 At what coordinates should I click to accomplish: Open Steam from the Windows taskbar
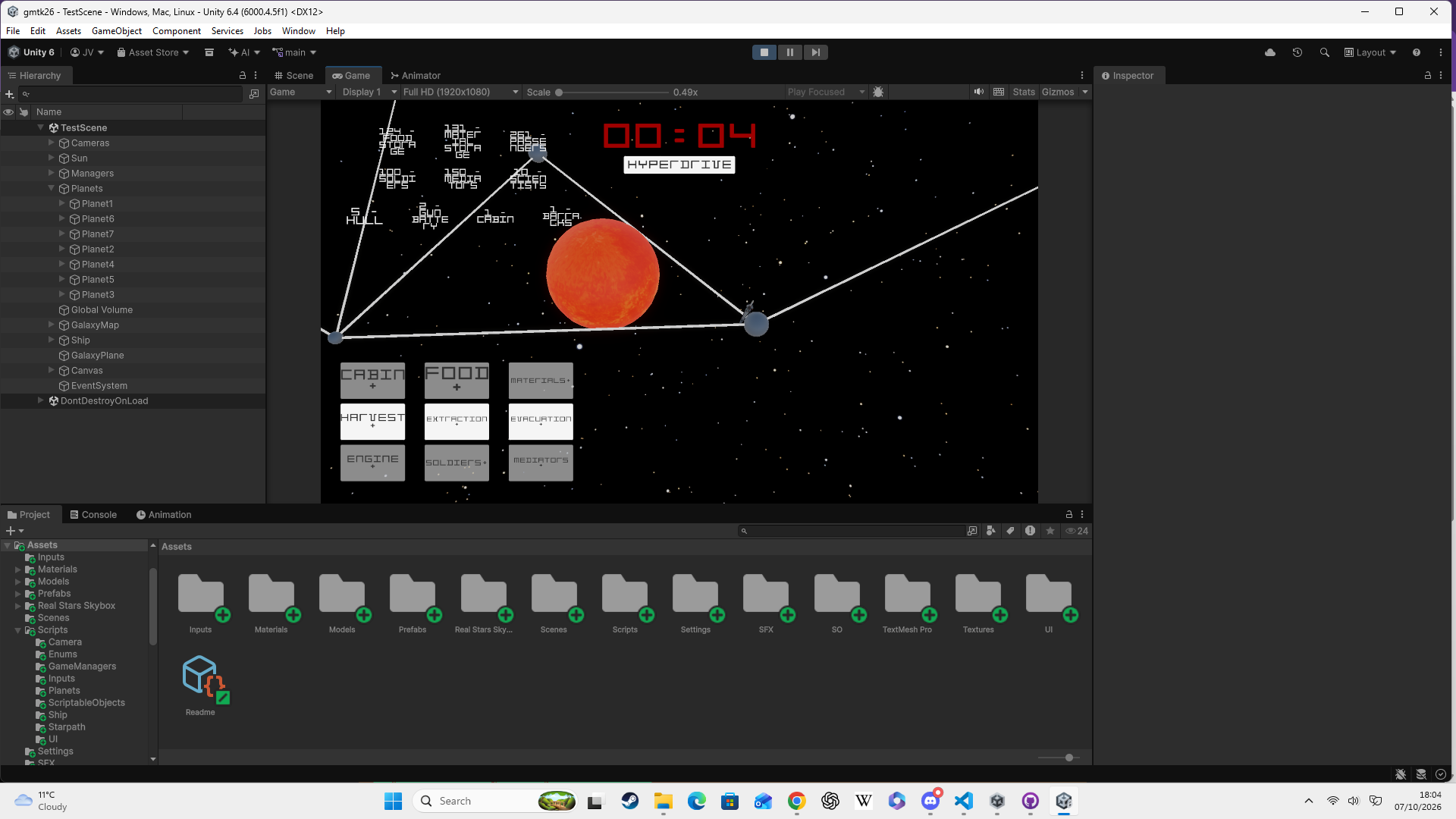click(629, 801)
